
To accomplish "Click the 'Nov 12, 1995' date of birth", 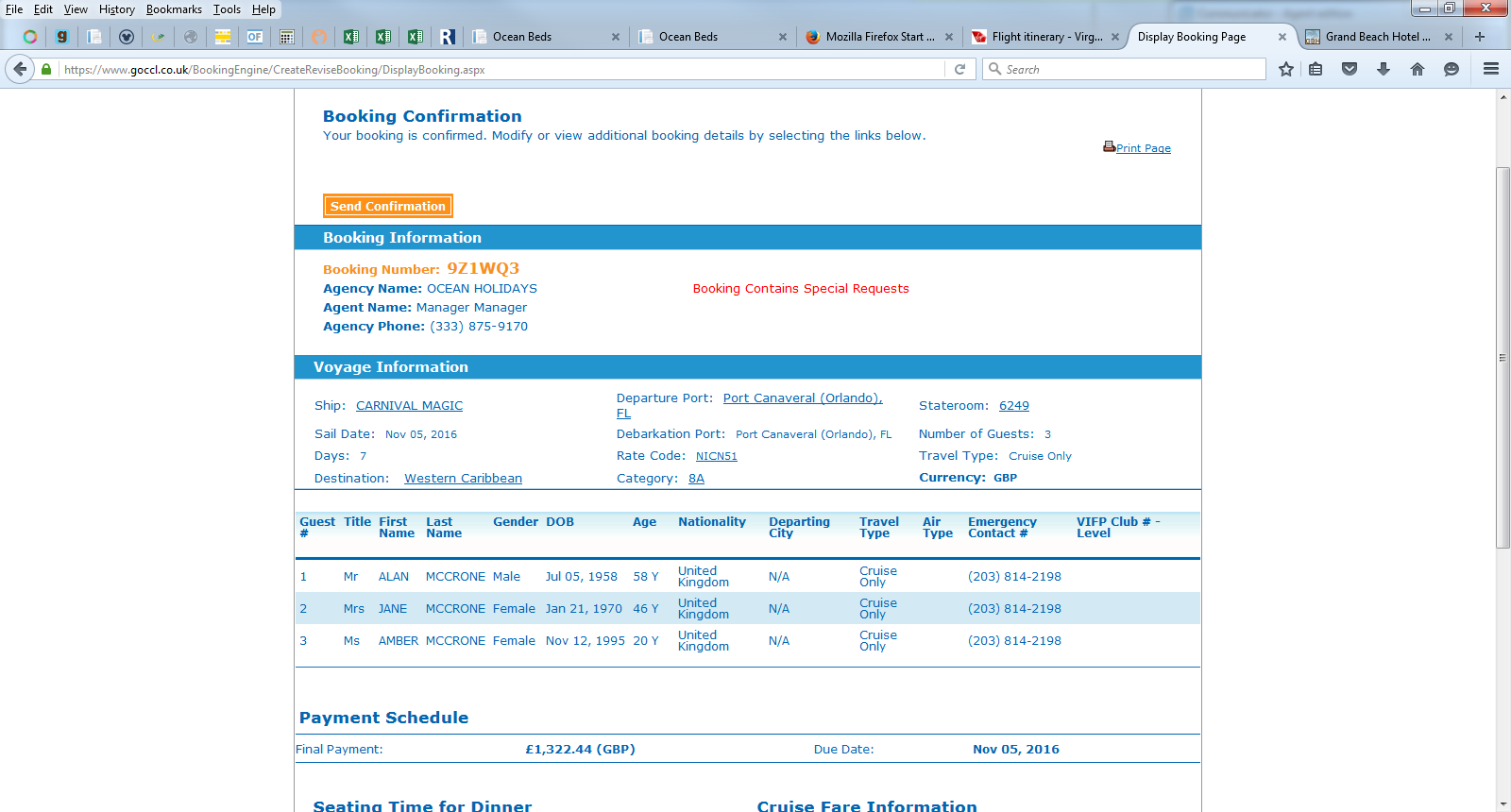I will coord(585,640).
